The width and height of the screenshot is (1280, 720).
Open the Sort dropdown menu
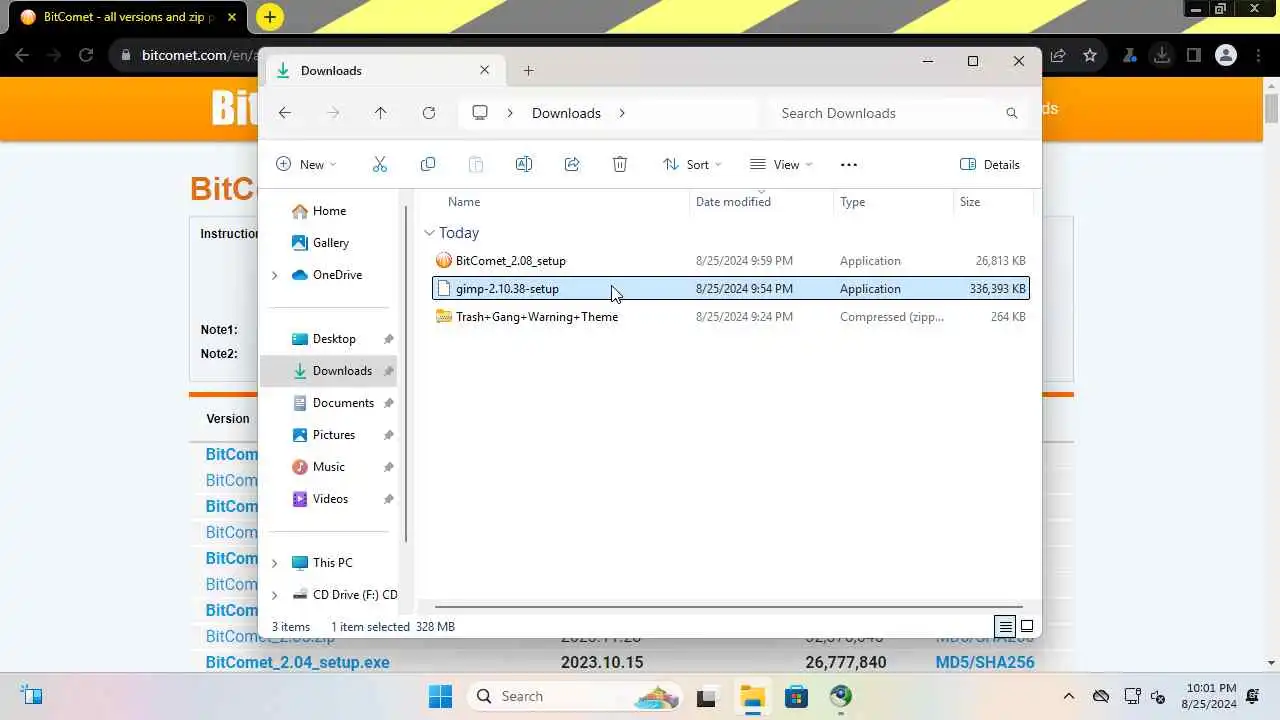click(692, 164)
